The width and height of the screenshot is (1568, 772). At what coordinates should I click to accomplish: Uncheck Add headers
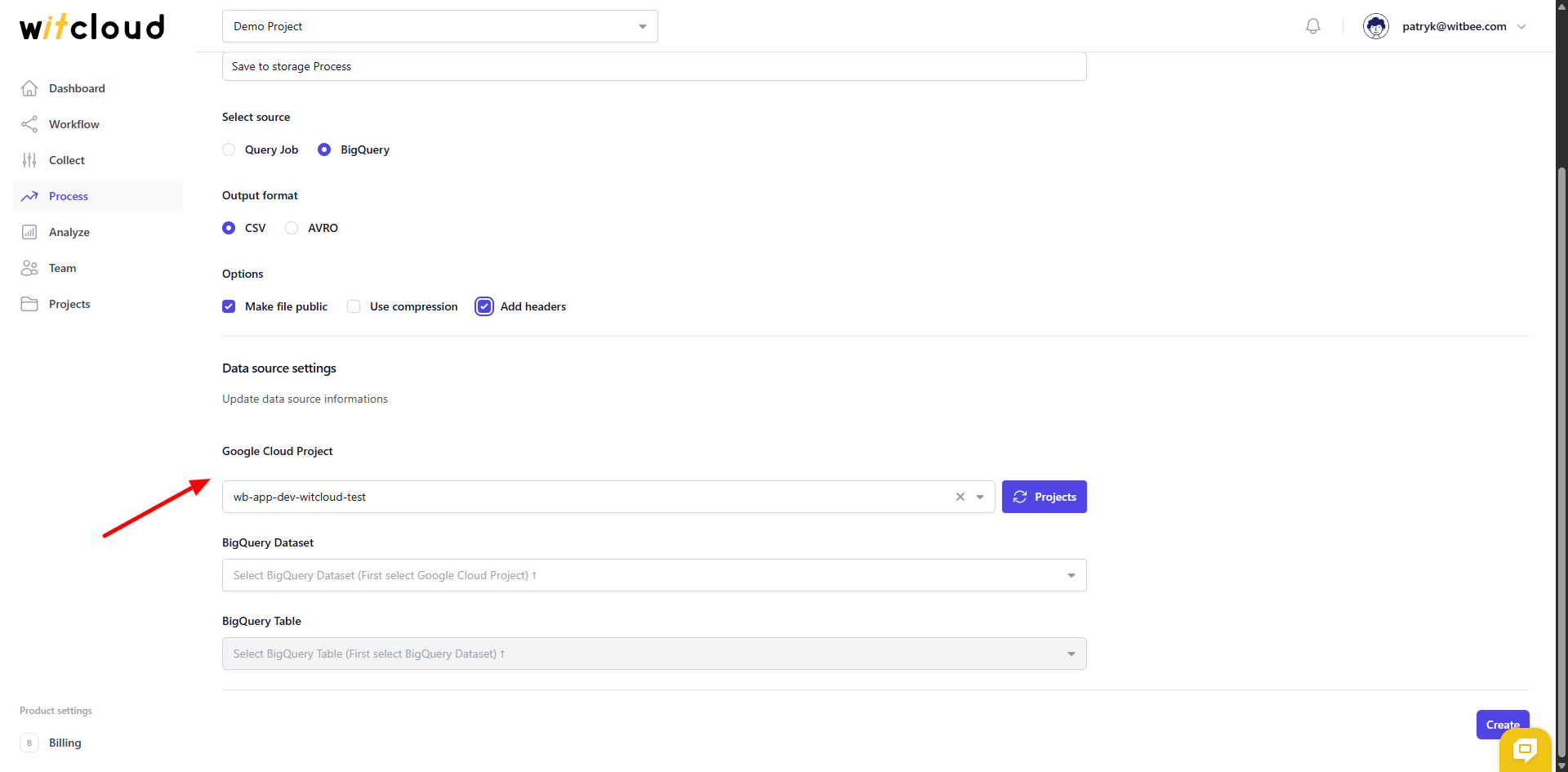coord(483,306)
